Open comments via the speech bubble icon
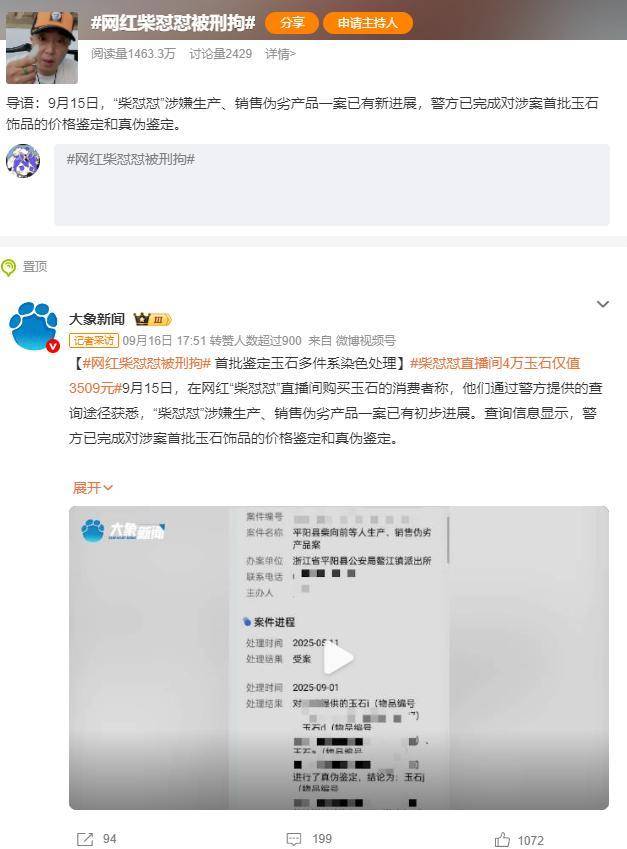Screen dimensions: 627x849 (293, 839)
